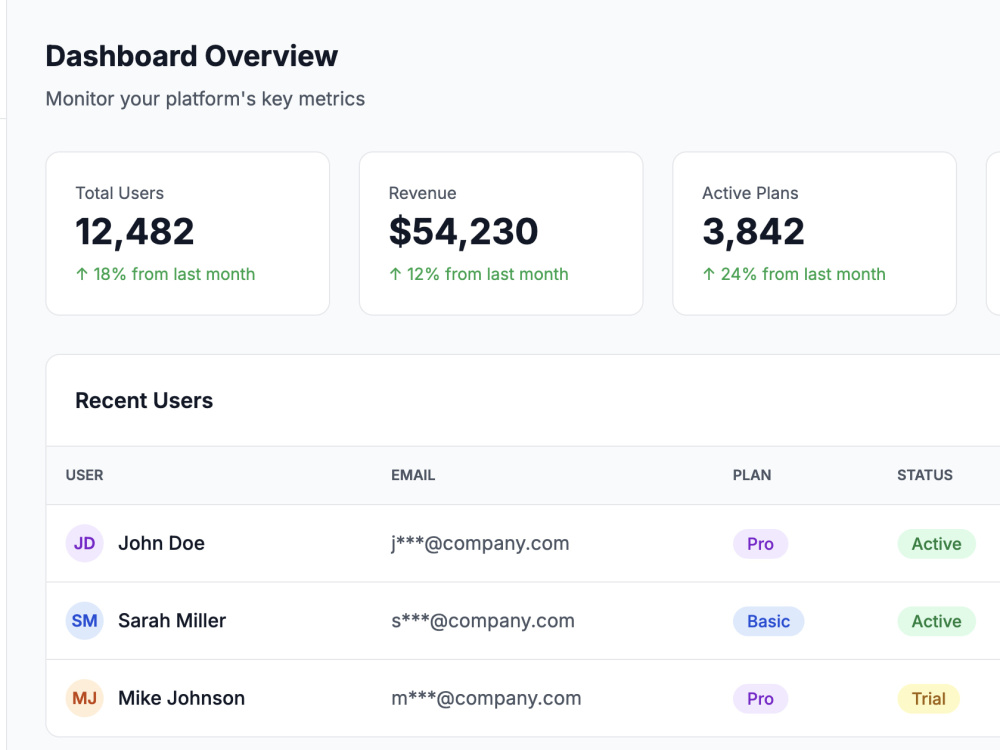Open the Sarah Miller user name

click(172, 621)
